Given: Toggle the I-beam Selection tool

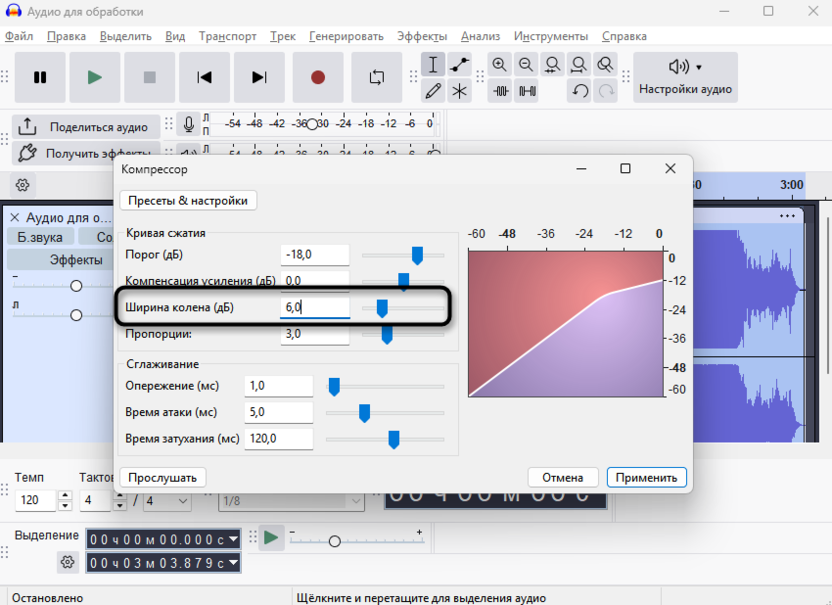Looking at the screenshot, I should pos(433,65).
